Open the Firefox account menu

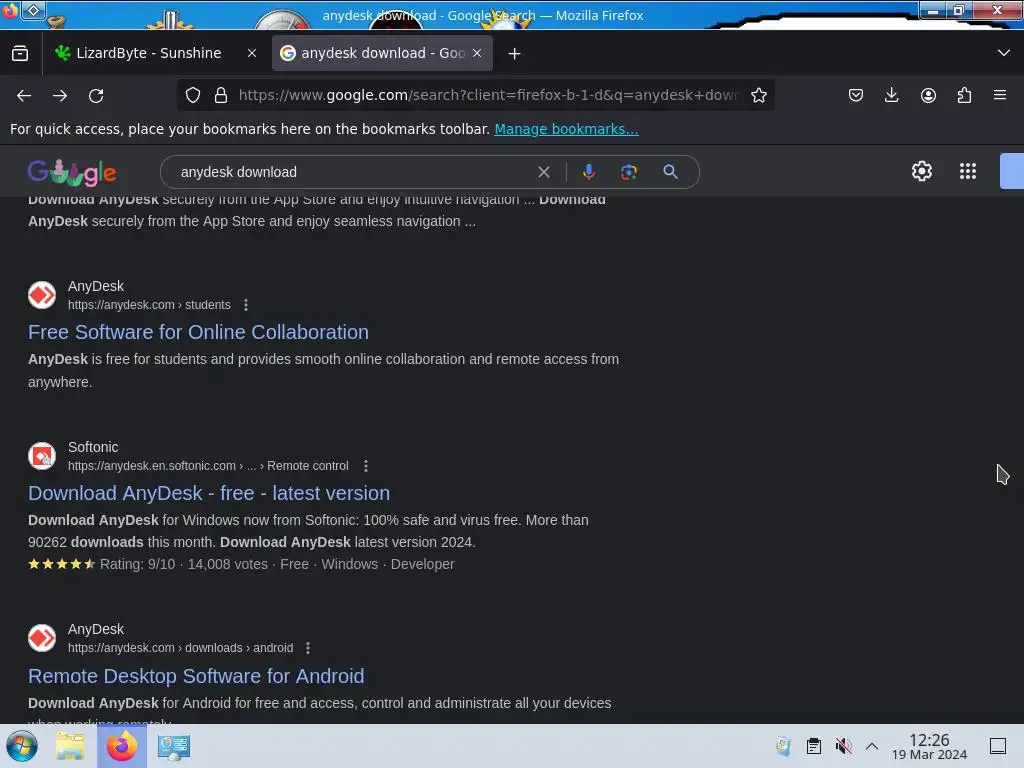tap(928, 95)
